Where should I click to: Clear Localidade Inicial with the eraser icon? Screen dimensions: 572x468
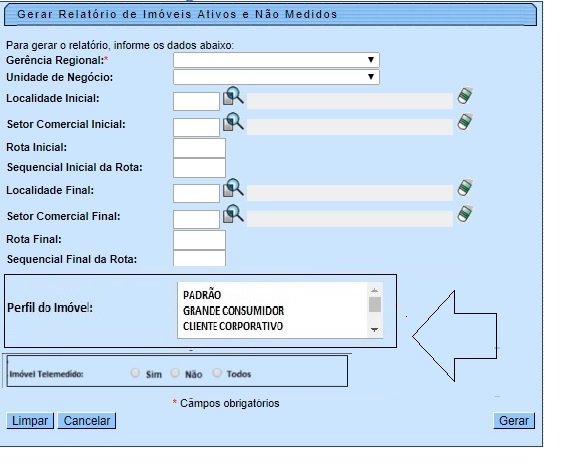pos(465,96)
